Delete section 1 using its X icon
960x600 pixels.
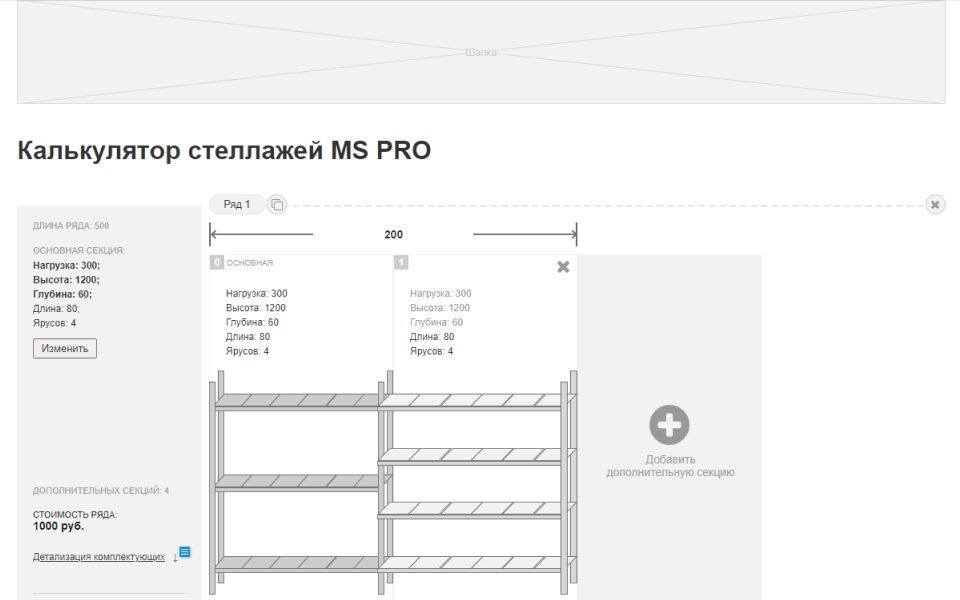pos(563,267)
